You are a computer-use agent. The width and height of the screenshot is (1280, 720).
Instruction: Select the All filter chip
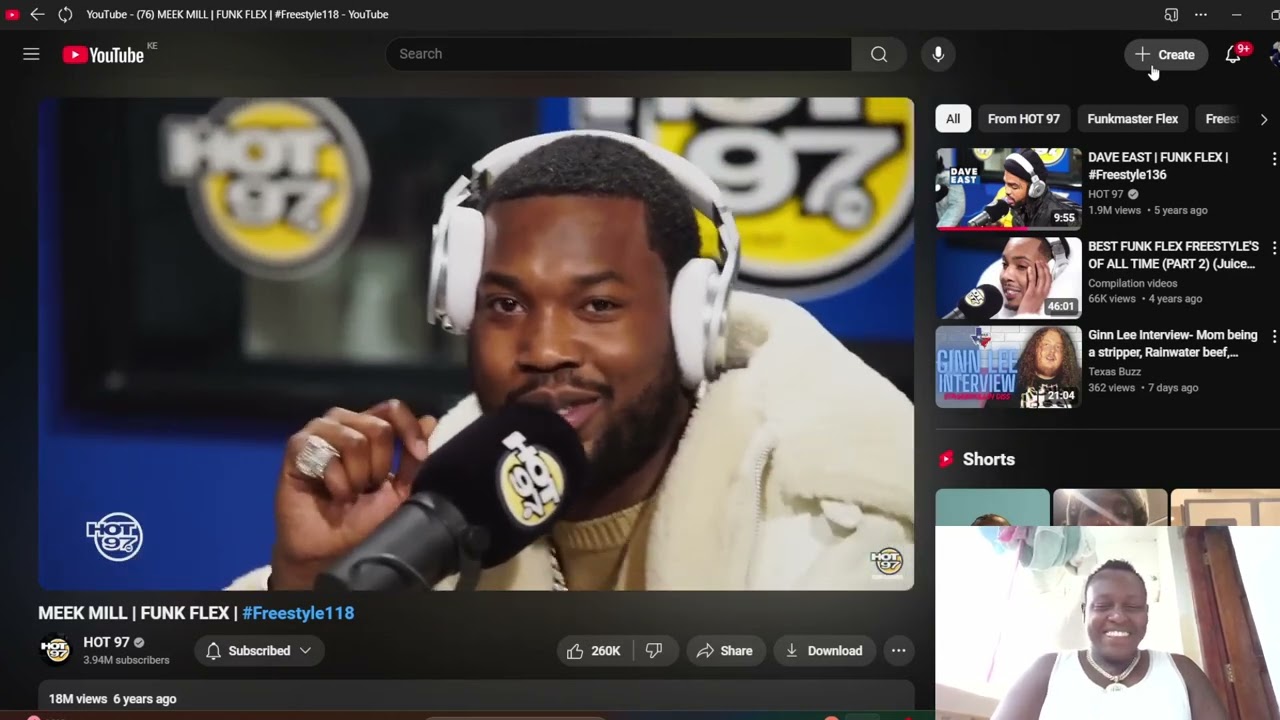953,119
